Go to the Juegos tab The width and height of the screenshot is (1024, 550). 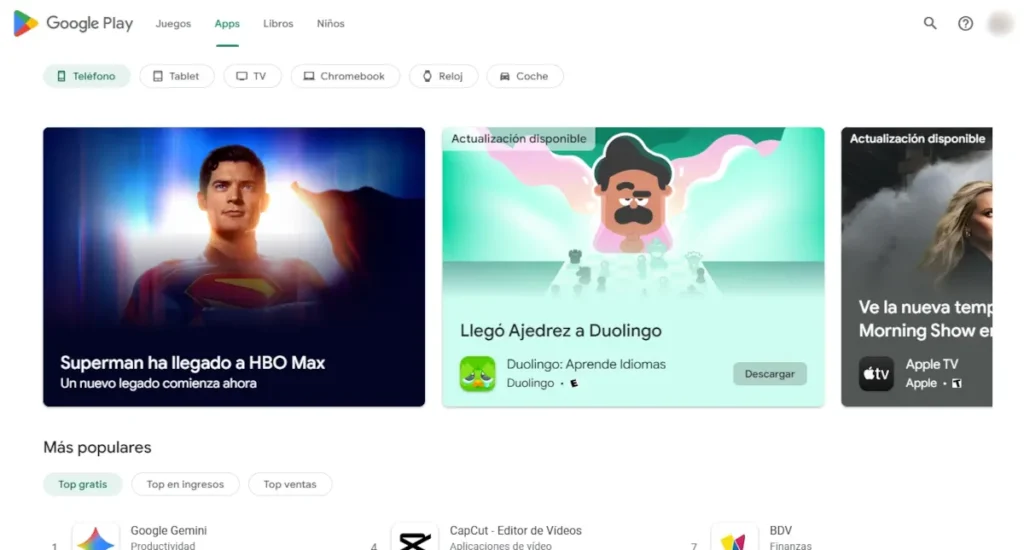pyautogui.click(x=173, y=24)
